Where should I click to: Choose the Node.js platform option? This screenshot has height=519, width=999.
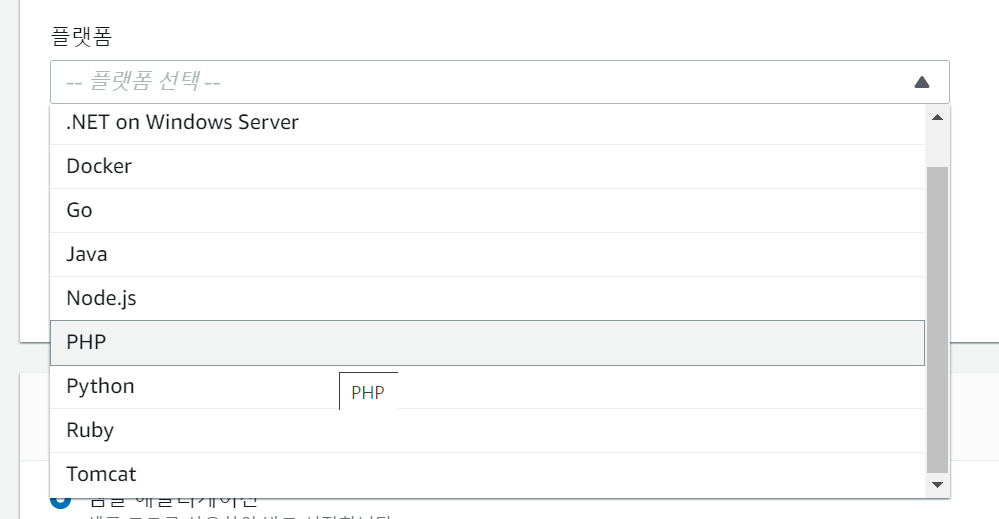click(487, 298)
